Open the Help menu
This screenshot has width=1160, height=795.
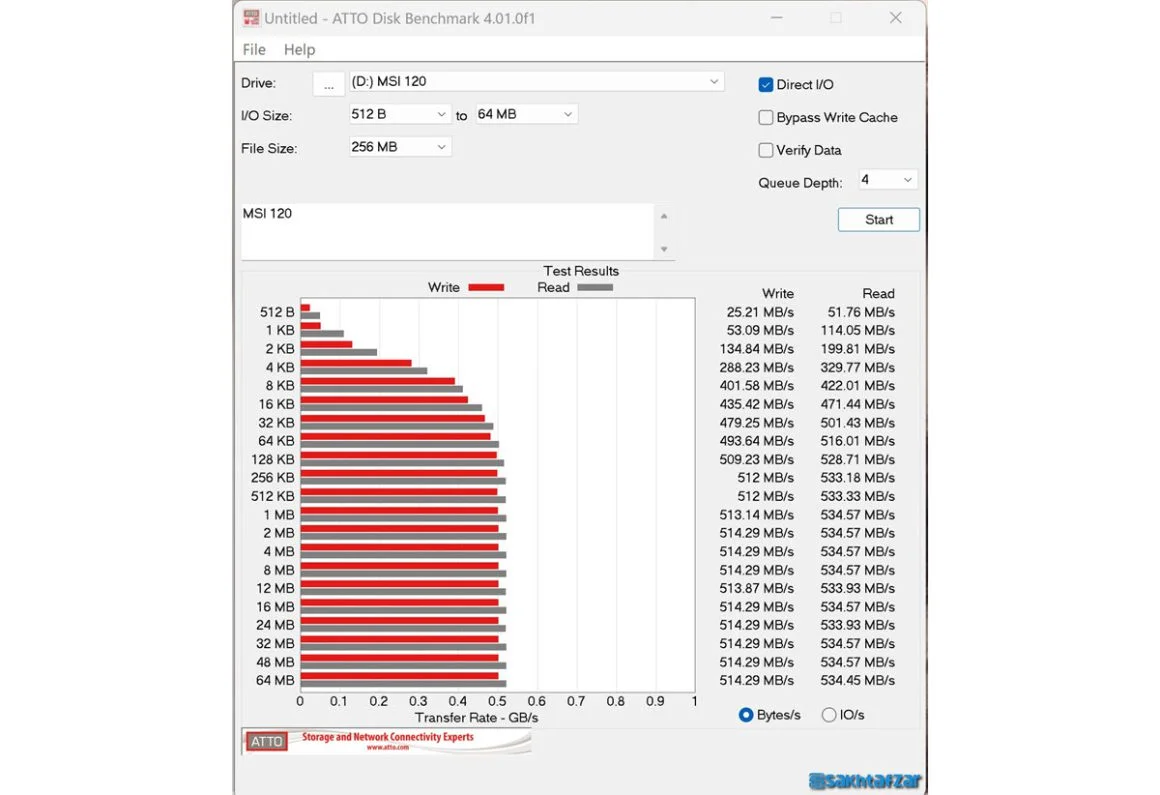pyautogui.click(x=300, y=50)
